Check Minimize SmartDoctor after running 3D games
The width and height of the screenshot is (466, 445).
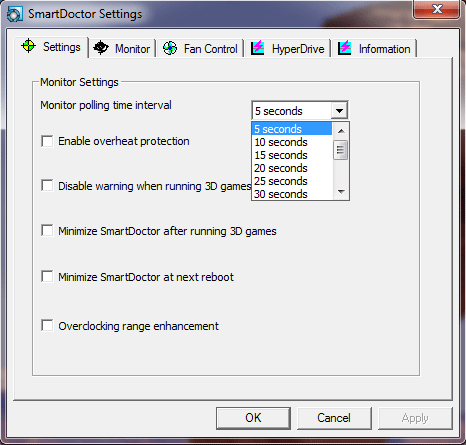[47, 231]
